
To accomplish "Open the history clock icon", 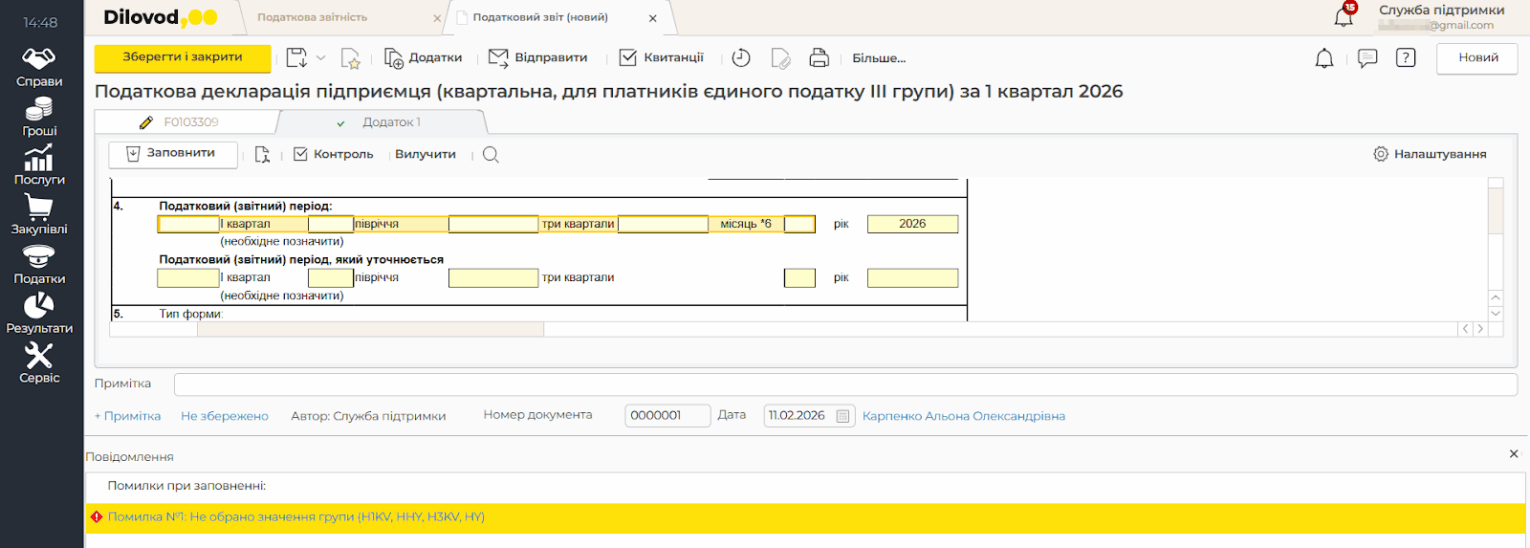I will [740, 58].
